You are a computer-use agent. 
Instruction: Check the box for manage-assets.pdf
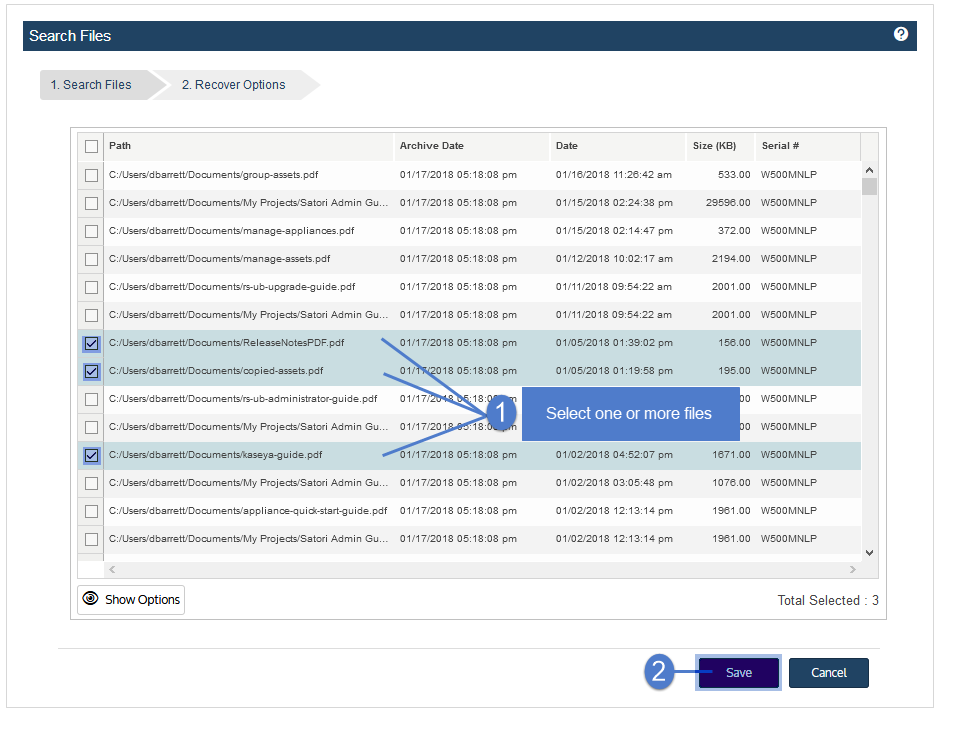(92, 259)
